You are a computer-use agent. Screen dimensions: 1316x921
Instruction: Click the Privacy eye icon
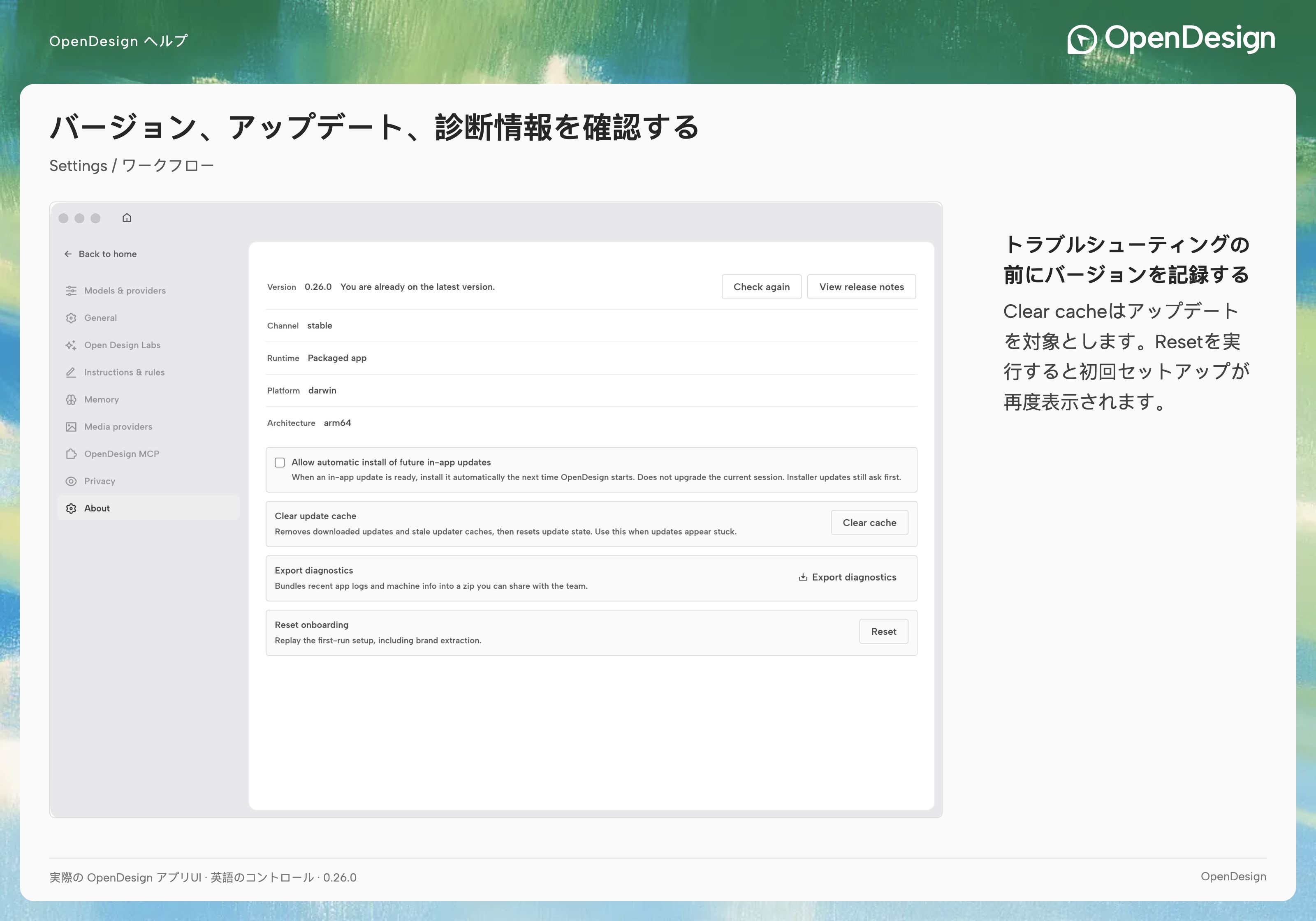pos(71,481)
